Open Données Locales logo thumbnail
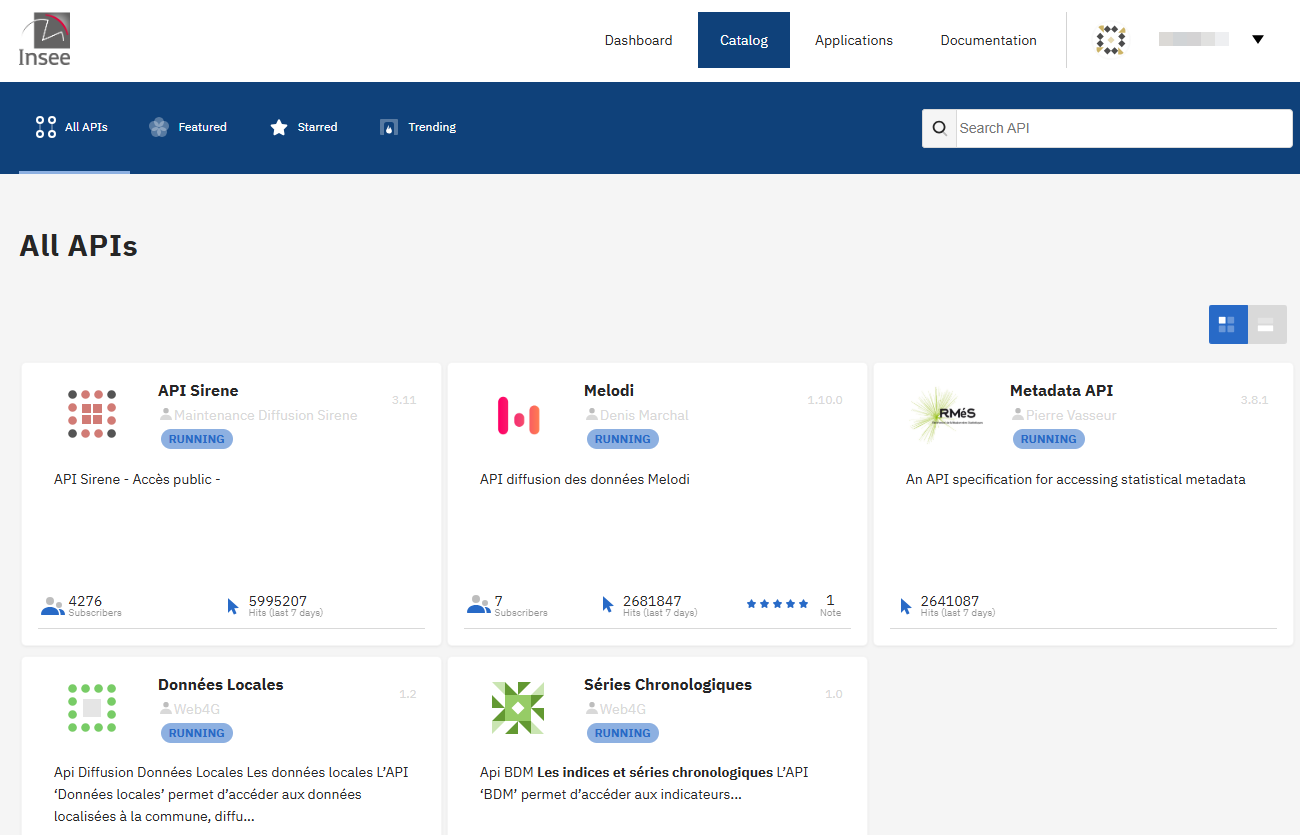Screen dimensions: 1300x835 click(x=92, y=708)
